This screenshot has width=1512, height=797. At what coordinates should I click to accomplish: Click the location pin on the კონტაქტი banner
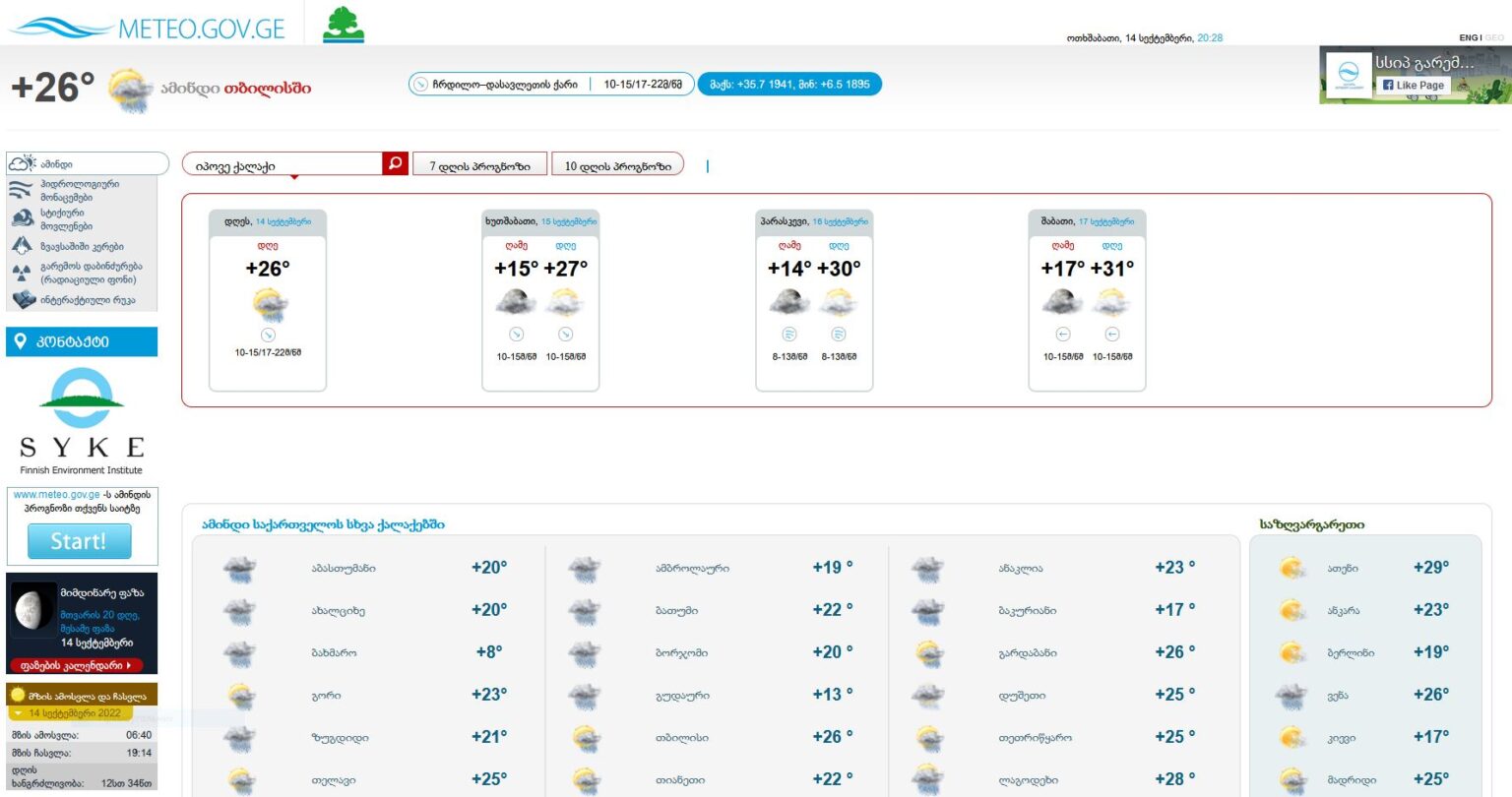[19, 341]
